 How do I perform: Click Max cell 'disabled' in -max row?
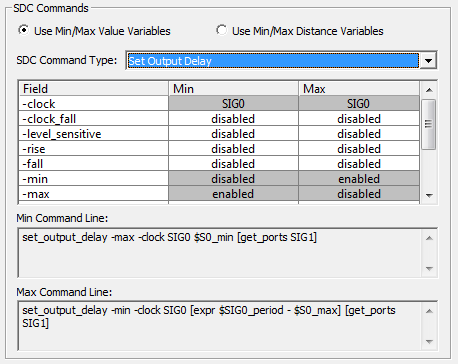point(359,194)
